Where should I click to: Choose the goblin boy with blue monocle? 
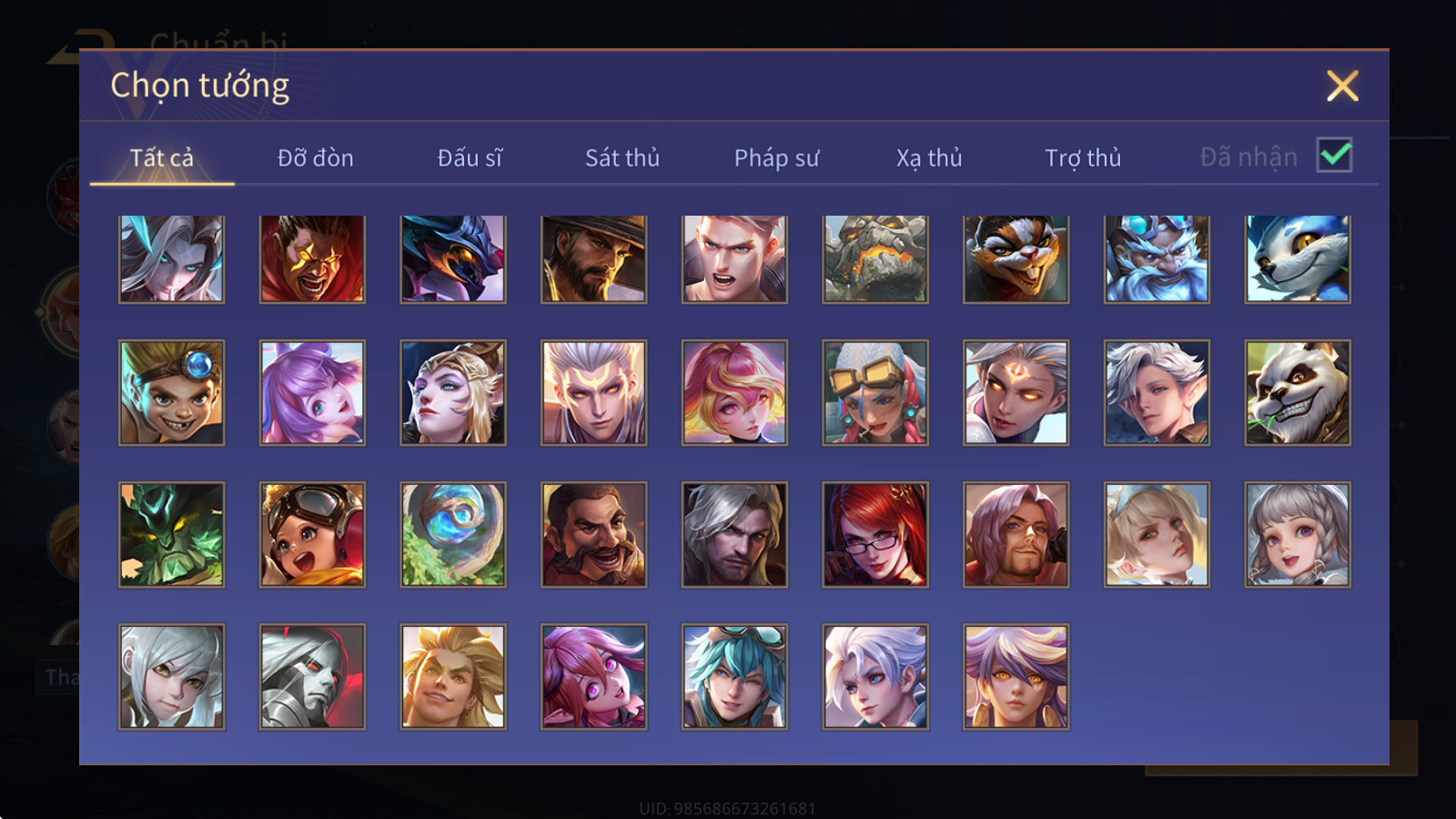[172, 393]
